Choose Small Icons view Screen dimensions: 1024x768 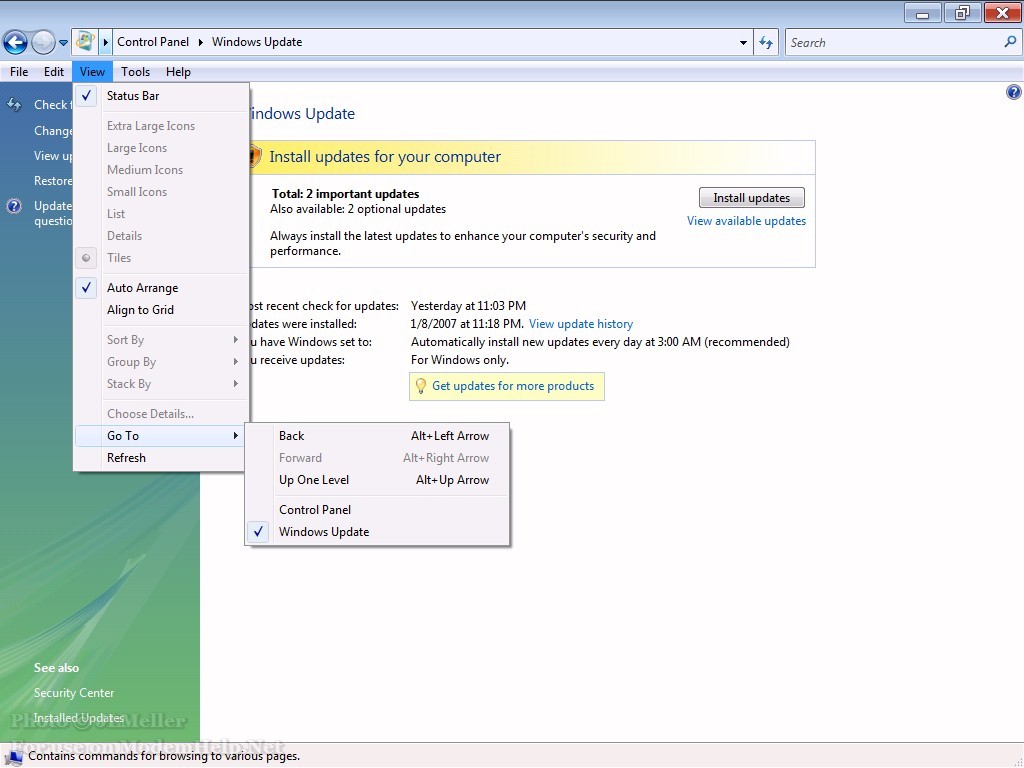coord(161,192)
